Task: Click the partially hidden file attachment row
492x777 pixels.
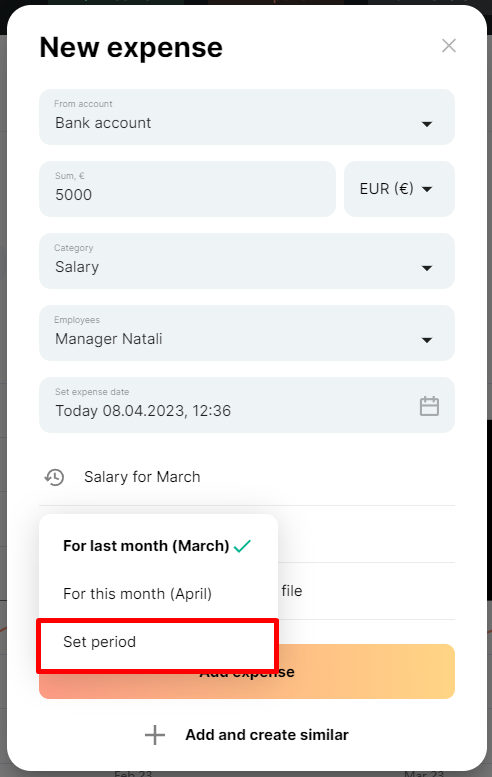Action: click(366, 591)
